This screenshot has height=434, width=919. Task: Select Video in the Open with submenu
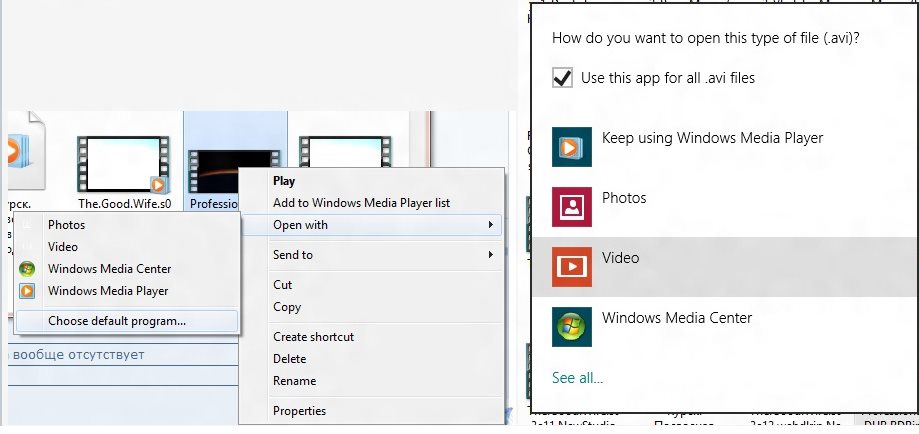point(63,247)
